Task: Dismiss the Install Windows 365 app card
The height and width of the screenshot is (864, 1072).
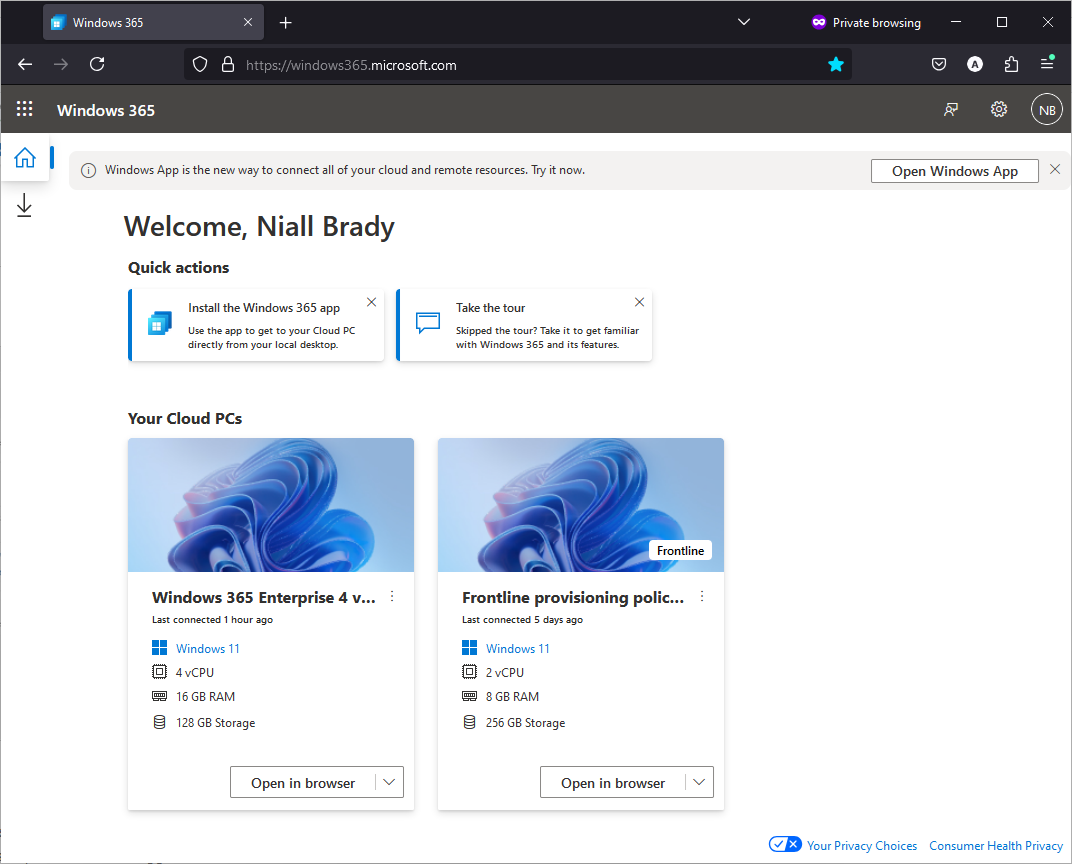Action: 371,302
